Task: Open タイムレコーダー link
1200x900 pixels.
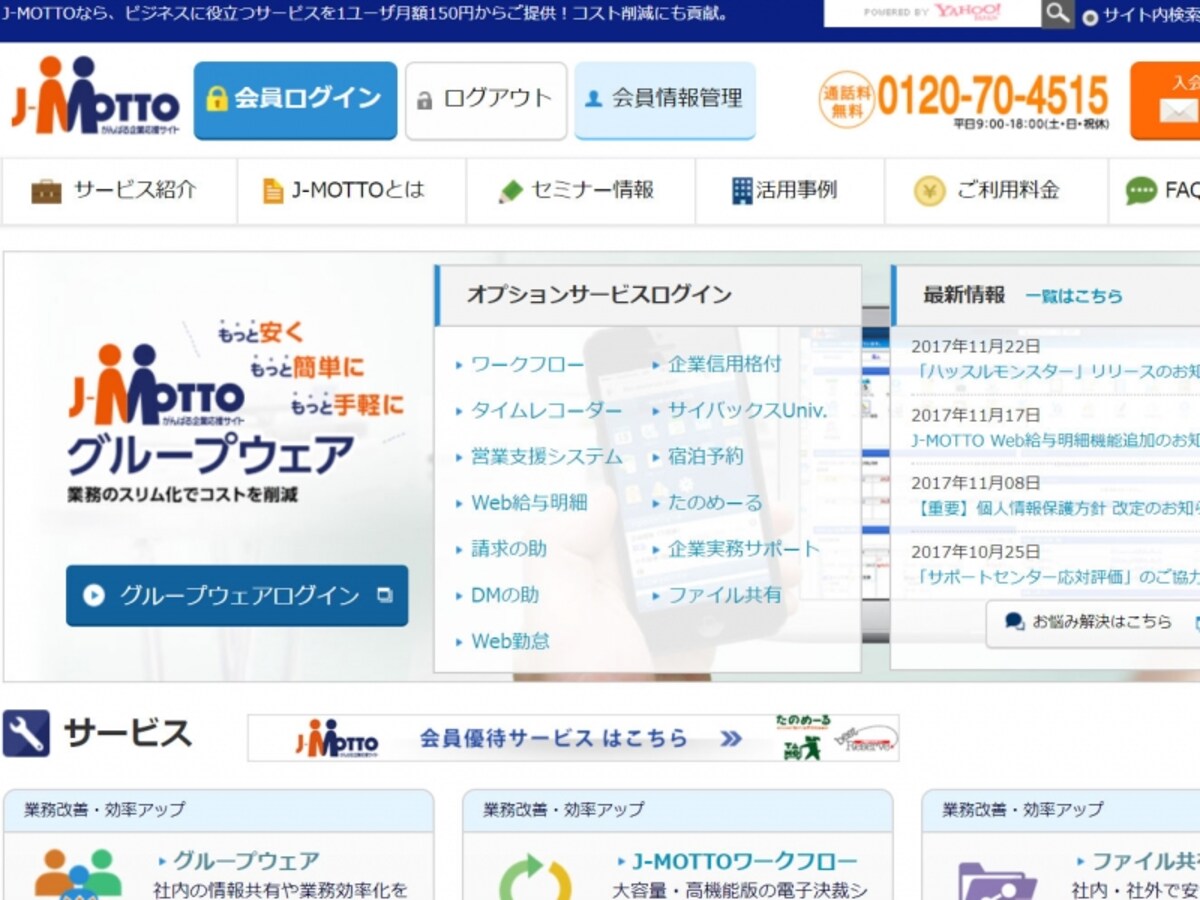Action: (x=546, y=411)
